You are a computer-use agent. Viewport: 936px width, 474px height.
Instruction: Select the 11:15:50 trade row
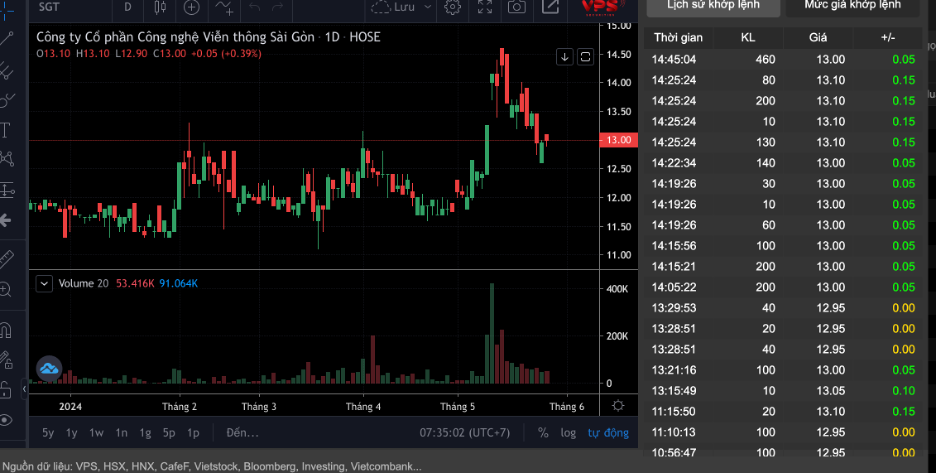coord(783,411)
